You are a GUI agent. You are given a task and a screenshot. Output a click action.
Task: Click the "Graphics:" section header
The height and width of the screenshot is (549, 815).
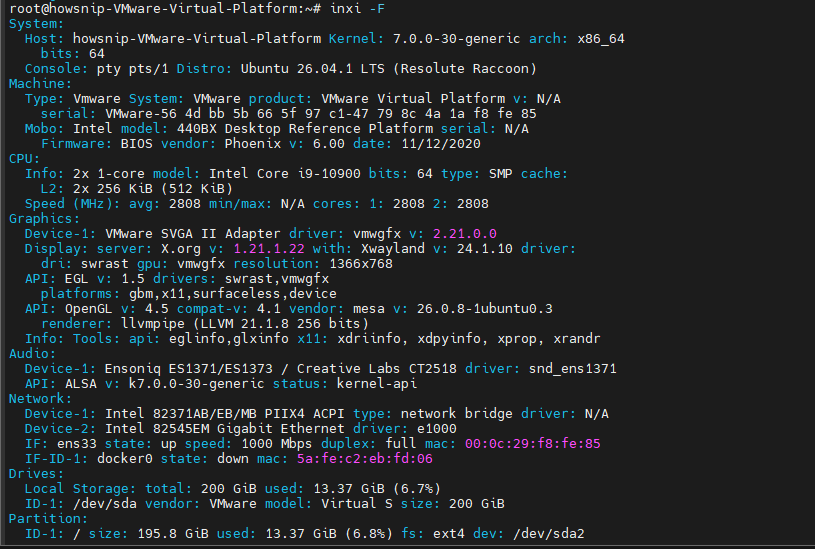44,219
